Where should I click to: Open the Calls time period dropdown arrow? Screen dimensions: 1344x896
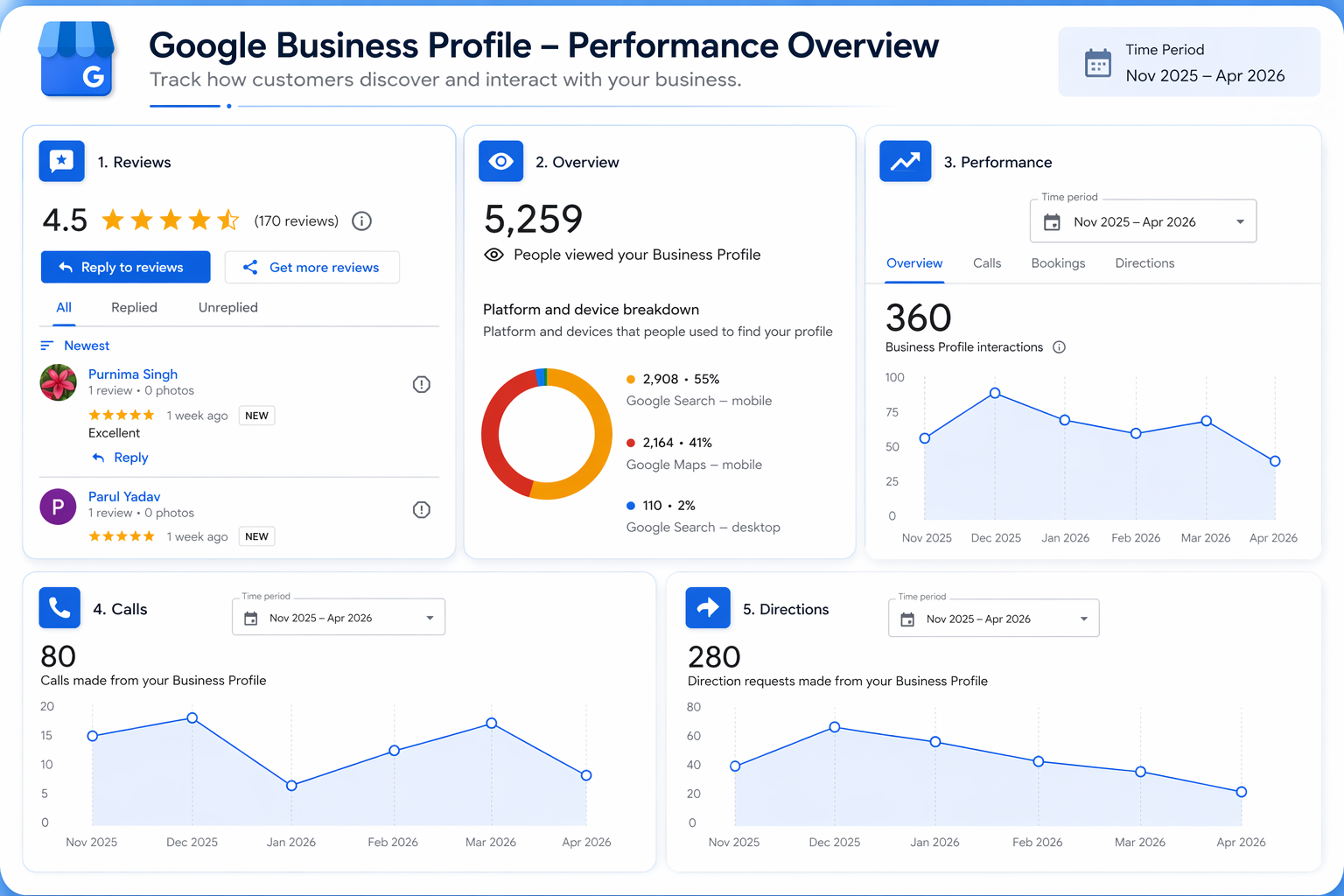tap(430, 619)
